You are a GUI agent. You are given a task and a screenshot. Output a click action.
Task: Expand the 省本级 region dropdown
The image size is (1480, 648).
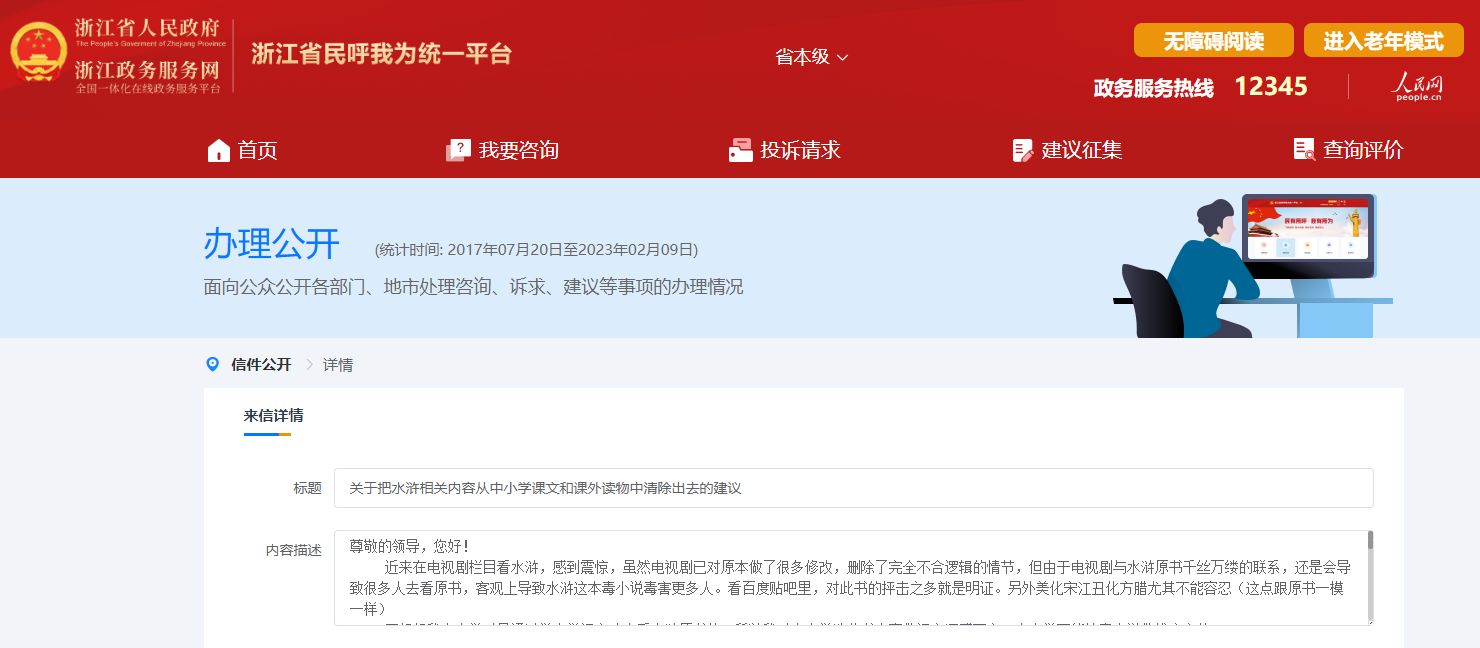click(x=811, y=57)
